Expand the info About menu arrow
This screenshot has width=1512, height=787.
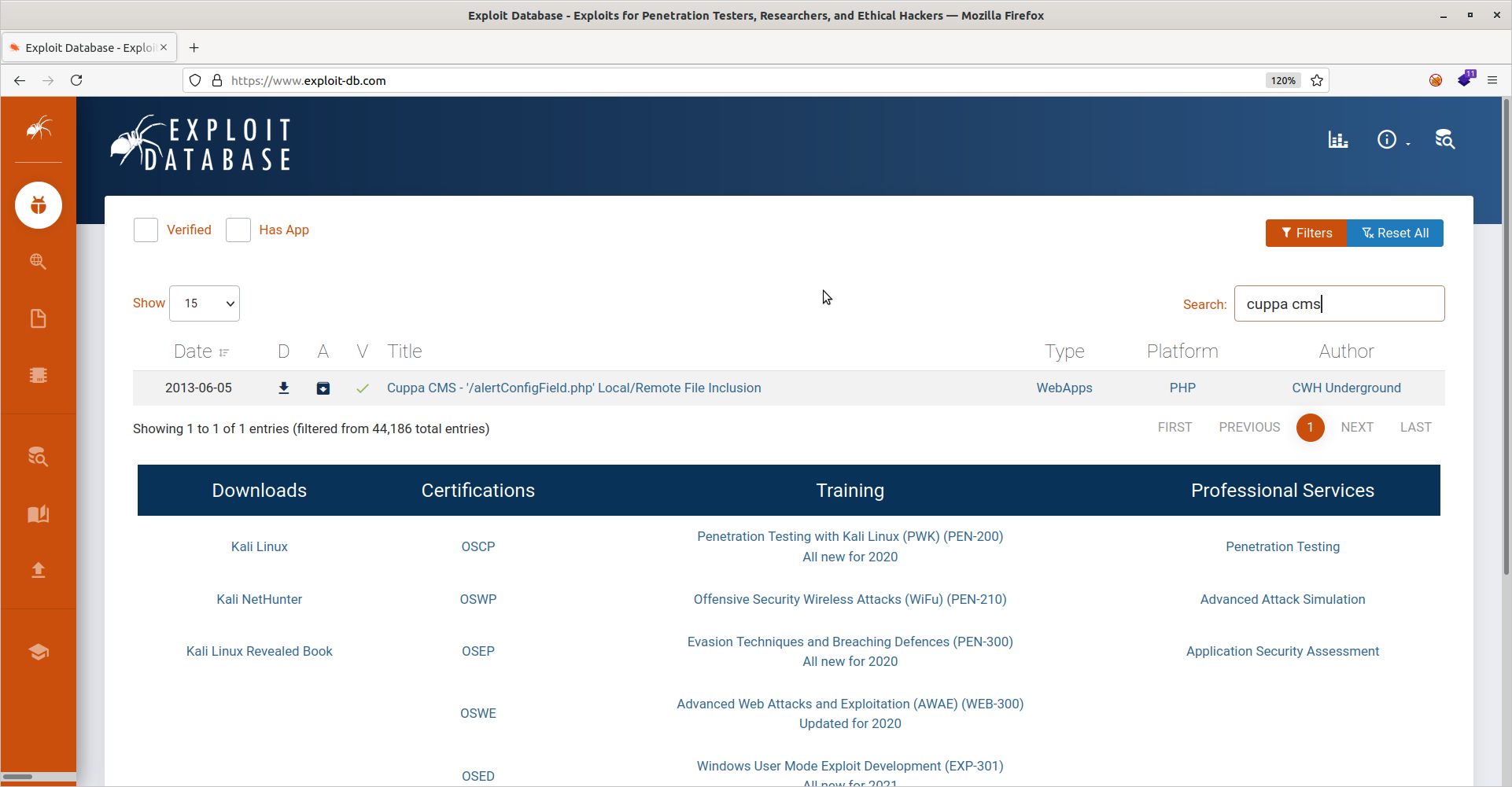pyautogui.click(x=1408, y=144)
